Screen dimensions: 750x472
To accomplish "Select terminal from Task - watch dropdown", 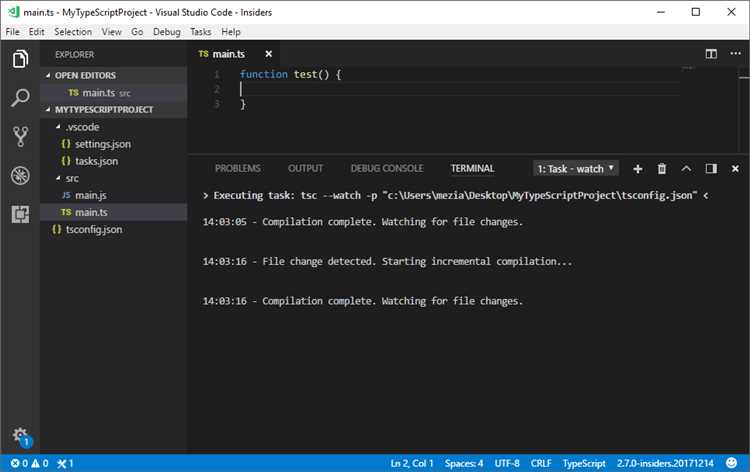I will click(576, 169).
